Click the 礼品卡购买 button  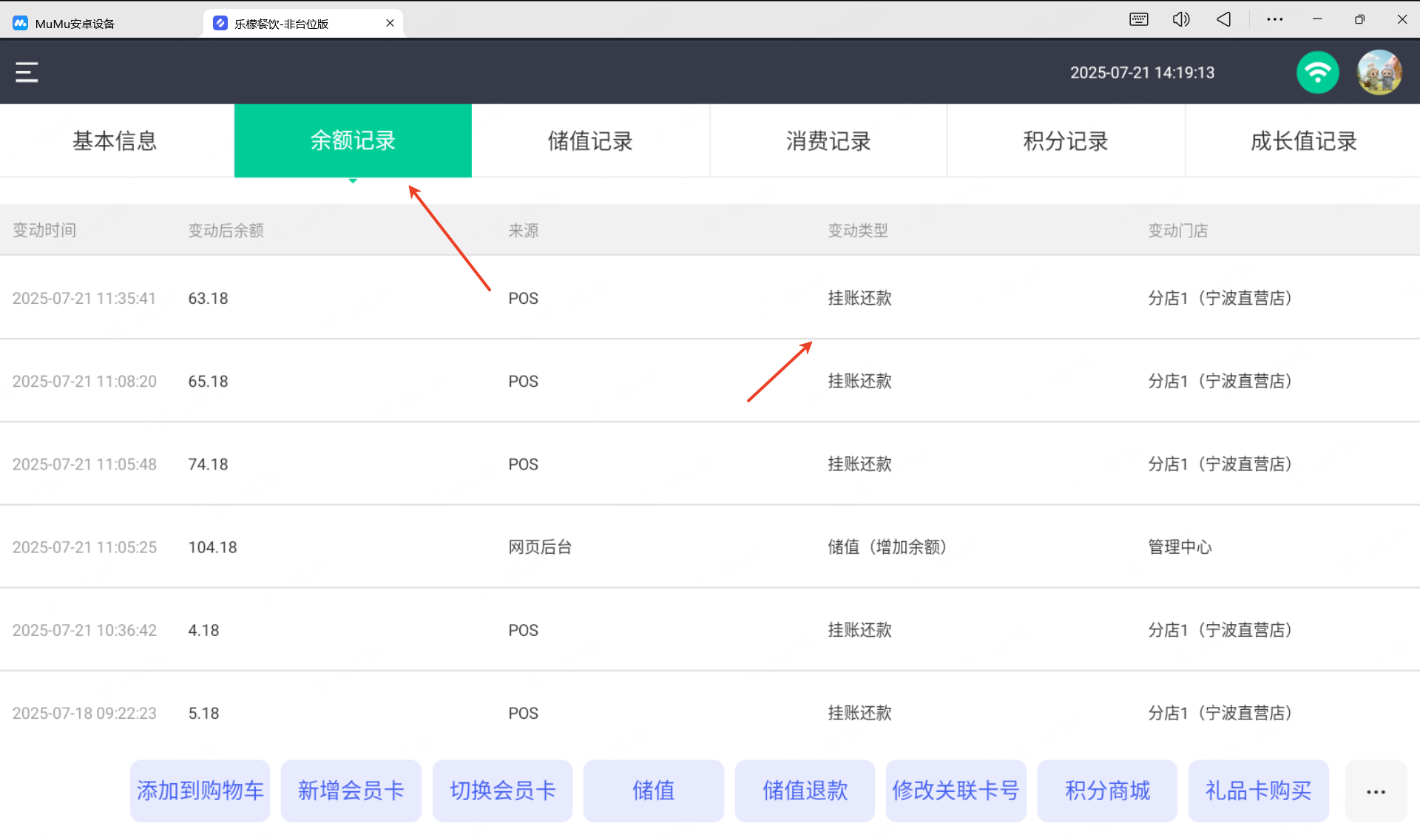click(1259, 790)
